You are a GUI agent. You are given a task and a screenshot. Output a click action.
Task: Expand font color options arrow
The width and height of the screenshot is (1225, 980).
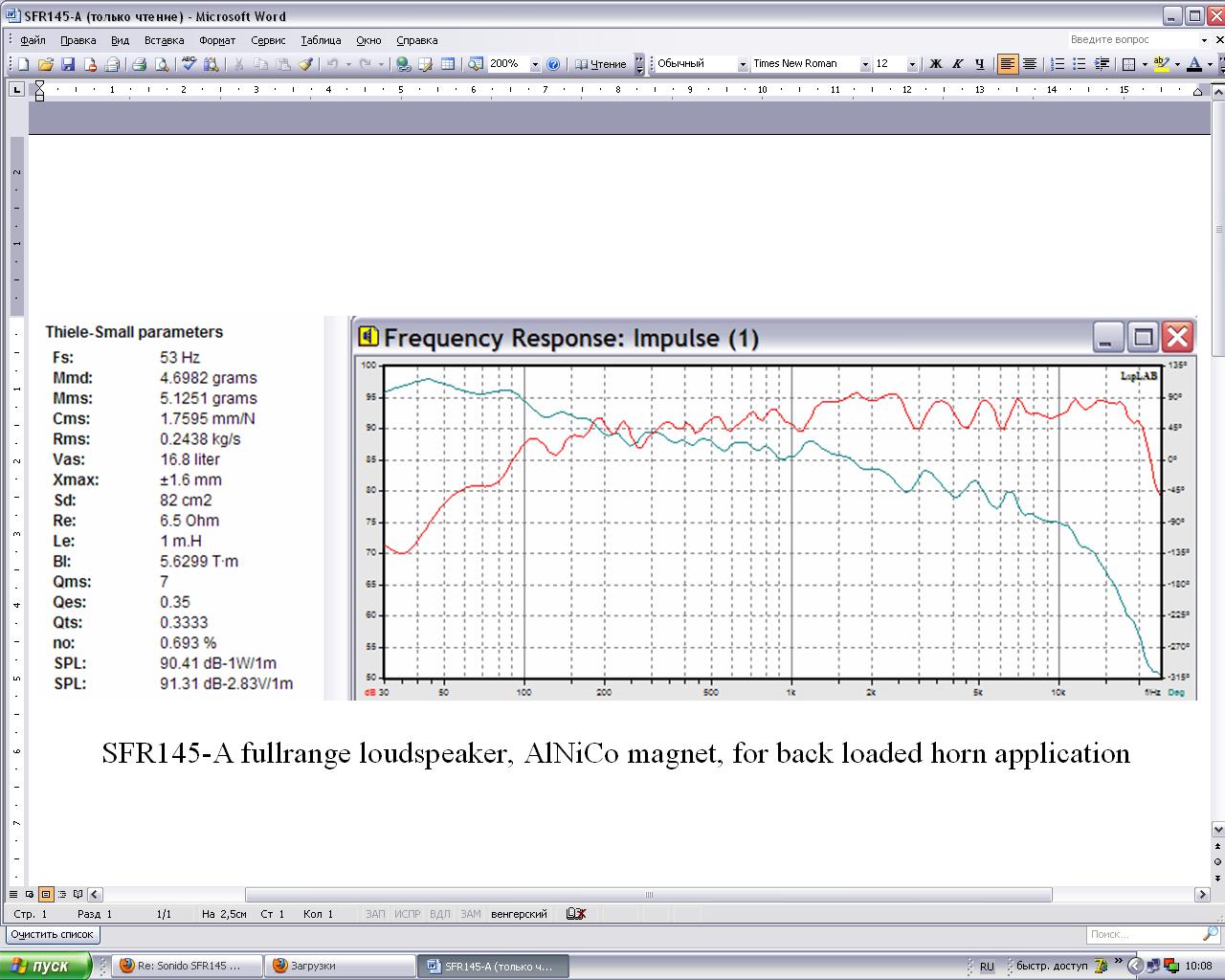(x=1210, y=64)
